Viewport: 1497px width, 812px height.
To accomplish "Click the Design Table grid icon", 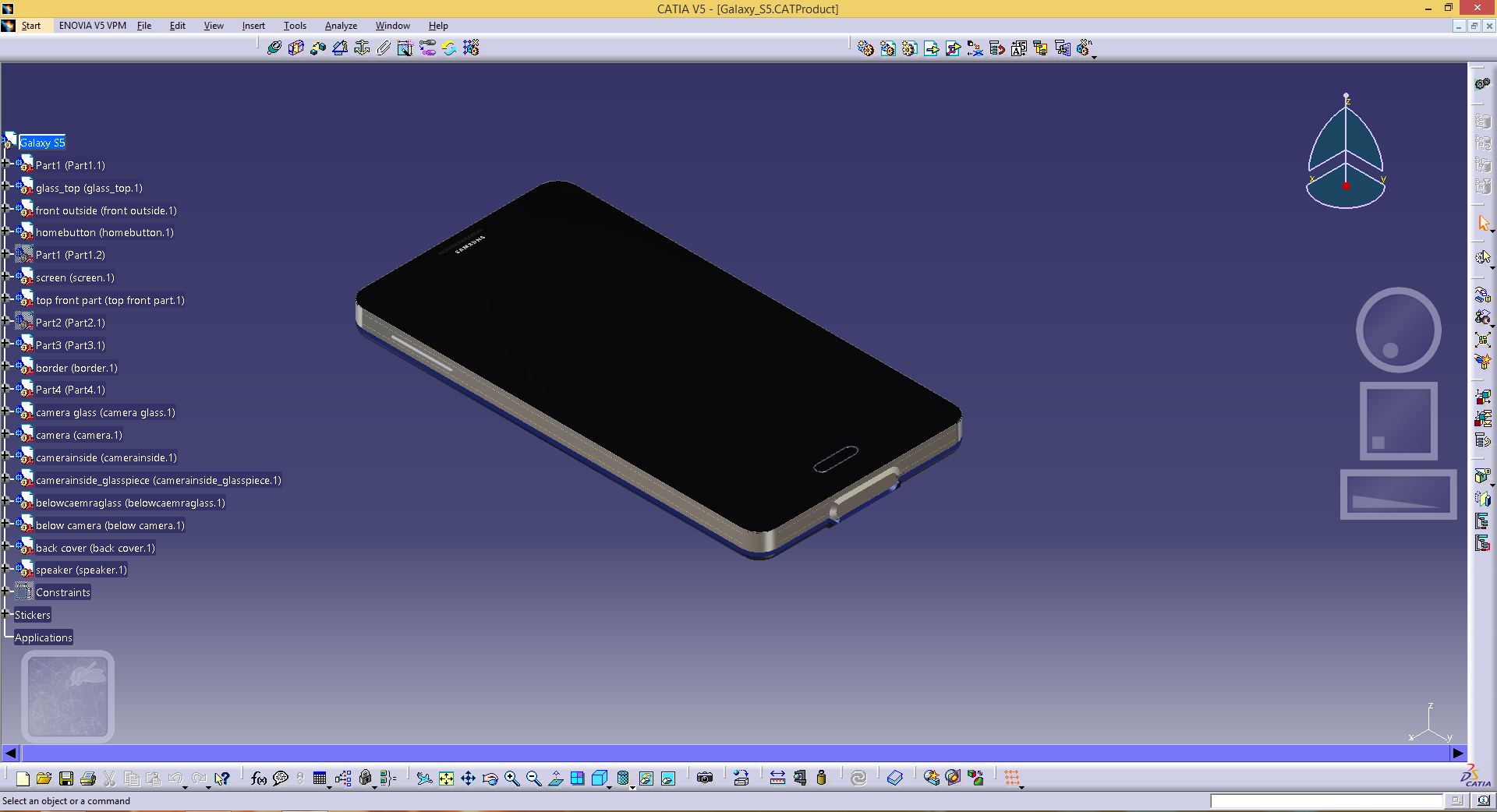I will click(320, 778).
